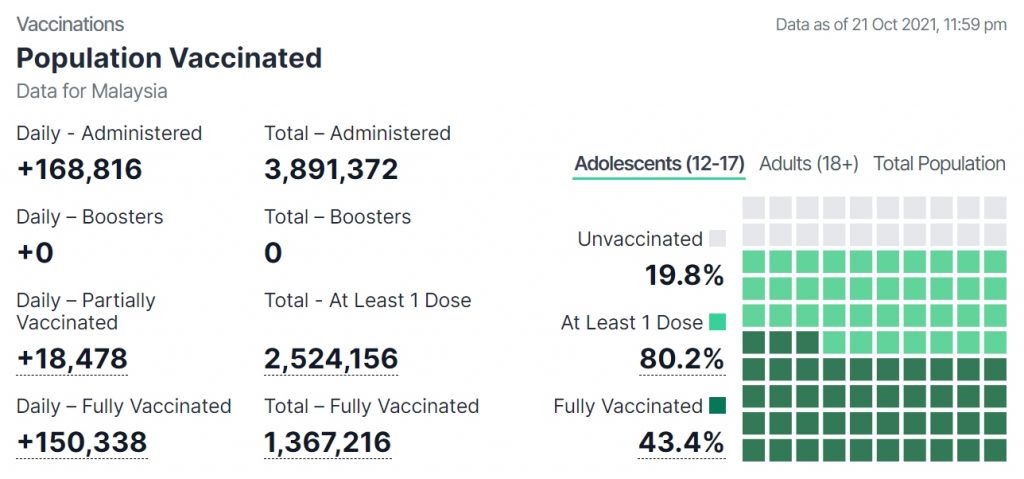
Task: Click the Vaccinations section label
Action: (70, 24)
